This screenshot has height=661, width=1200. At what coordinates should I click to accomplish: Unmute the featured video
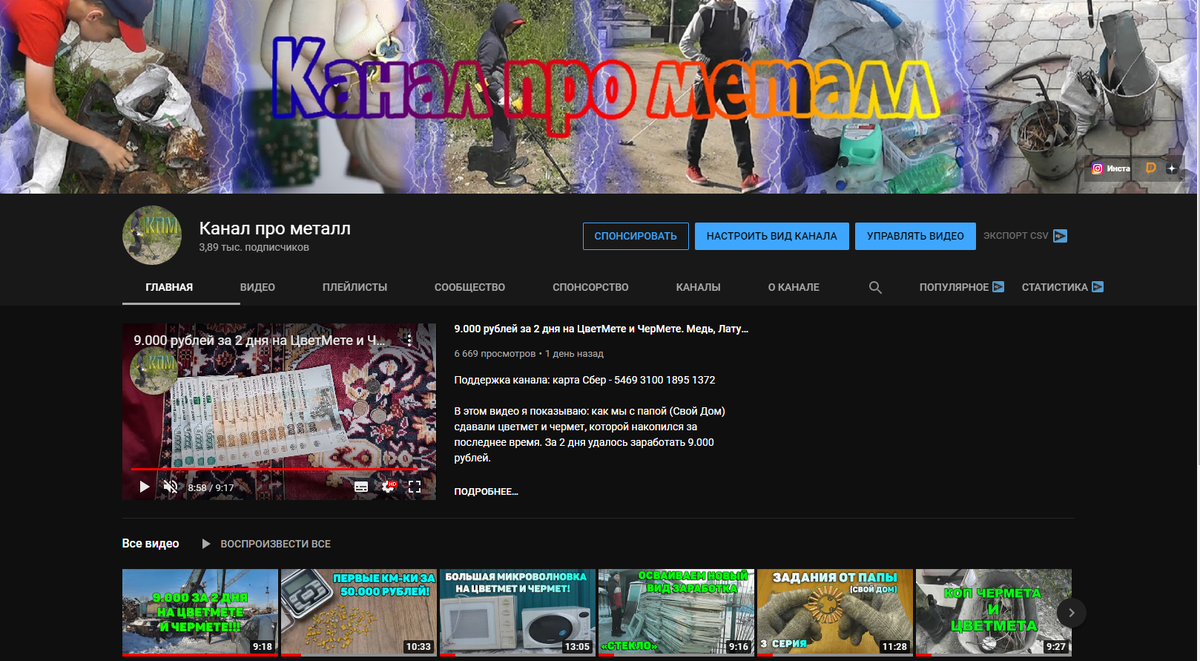pos(170,487)
